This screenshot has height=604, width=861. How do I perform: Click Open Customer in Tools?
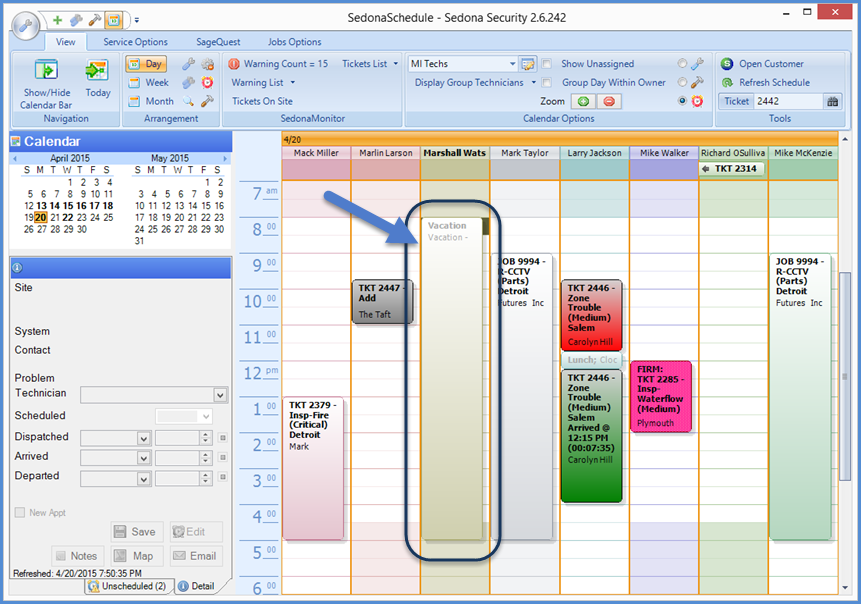(763, 64)
